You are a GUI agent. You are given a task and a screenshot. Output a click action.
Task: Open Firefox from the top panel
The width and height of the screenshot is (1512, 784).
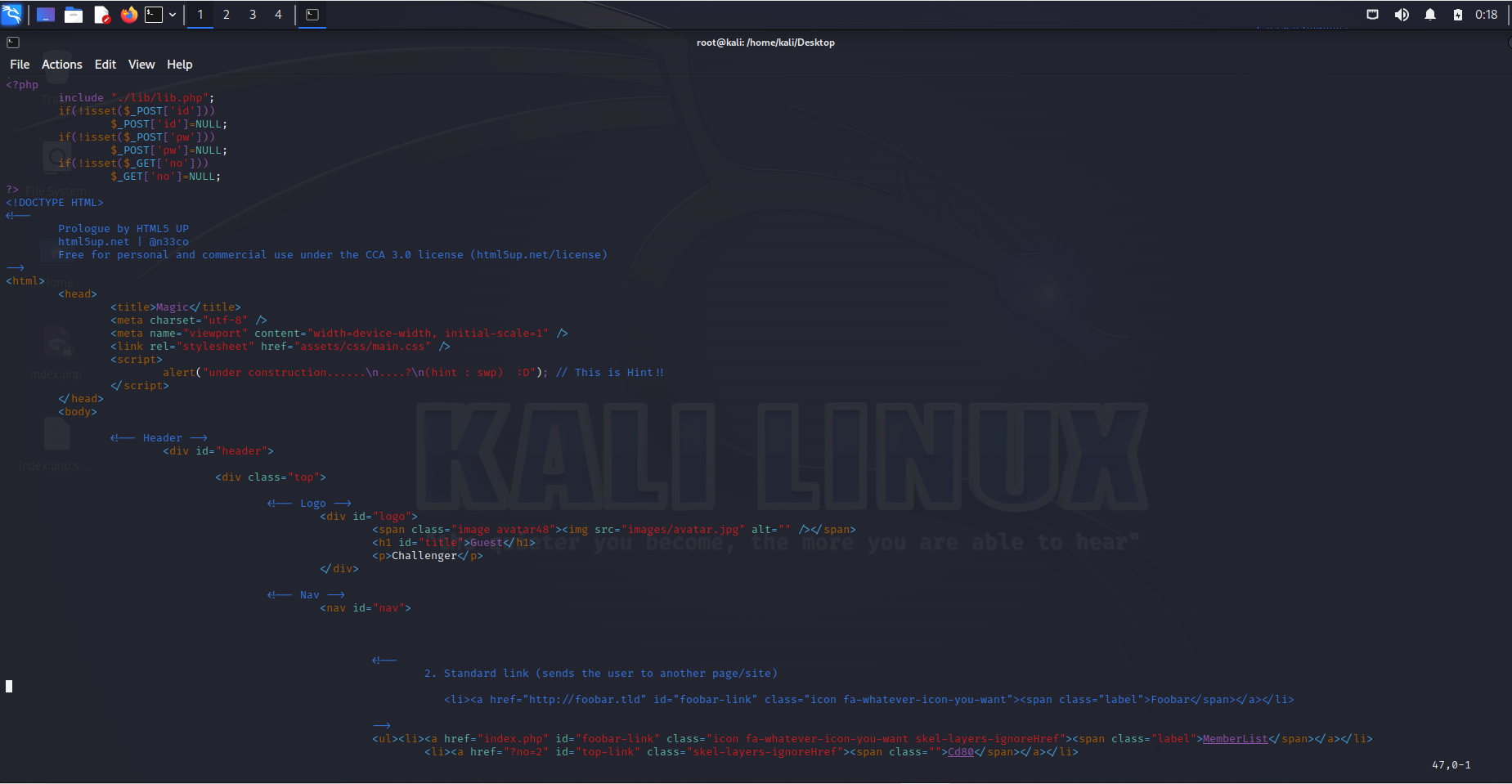coord(128,15)
